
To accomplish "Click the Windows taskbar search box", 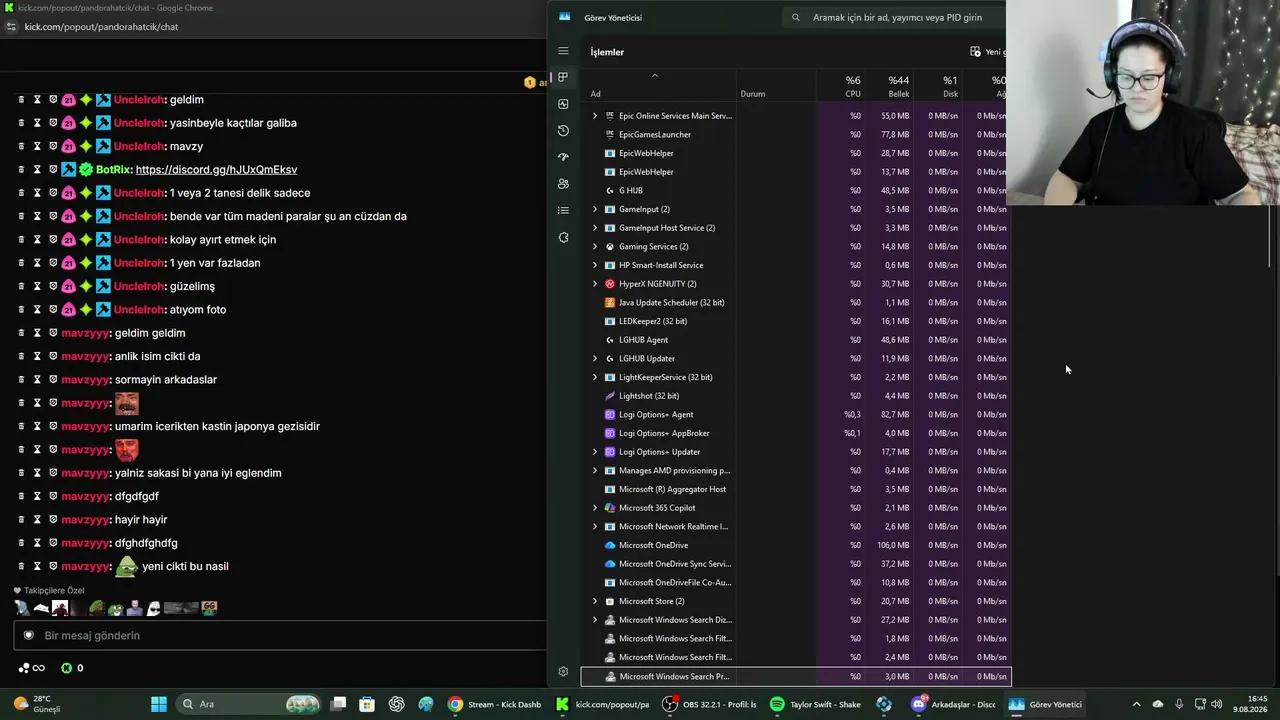I will (247, 704).
